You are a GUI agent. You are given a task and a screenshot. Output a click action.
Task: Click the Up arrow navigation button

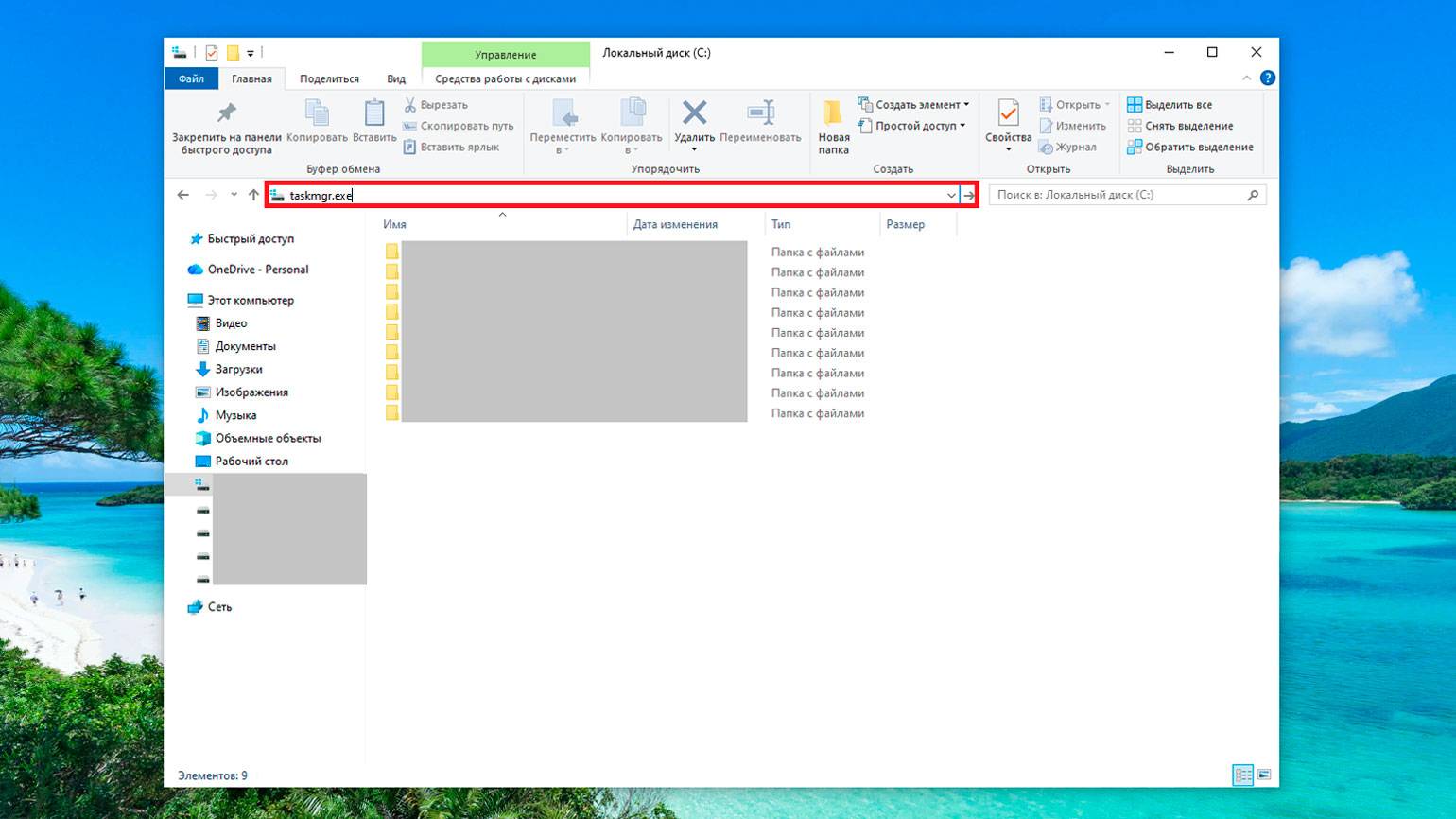[x=253, y=195]
